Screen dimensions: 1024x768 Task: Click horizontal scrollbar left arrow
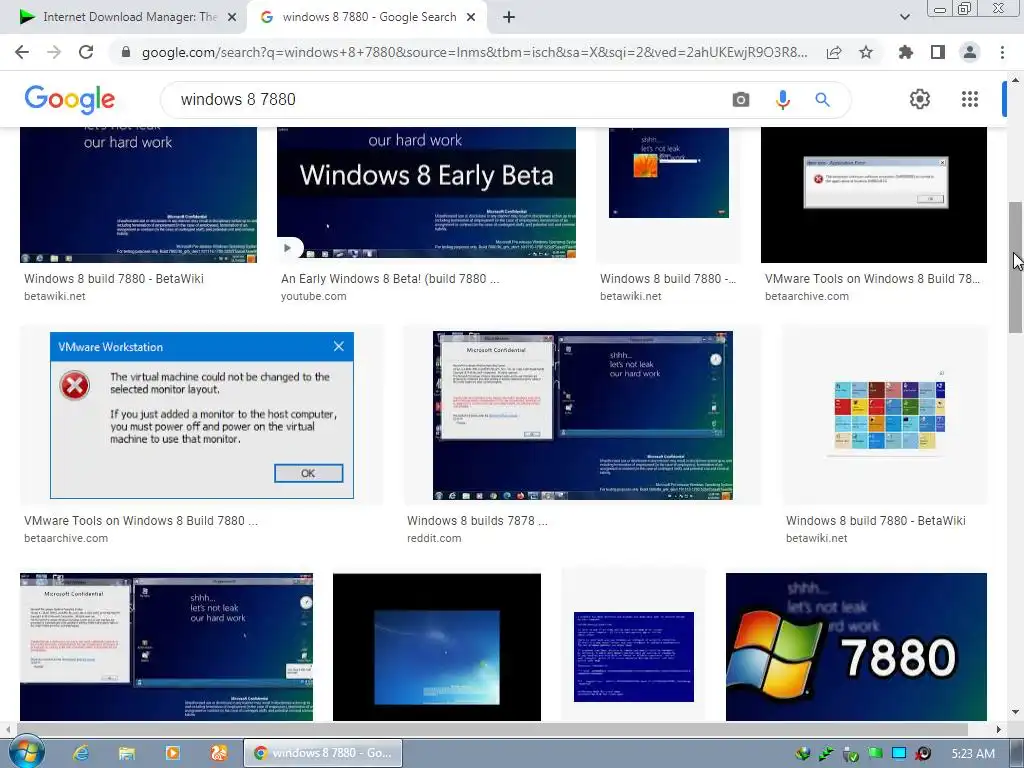point(8,729)
